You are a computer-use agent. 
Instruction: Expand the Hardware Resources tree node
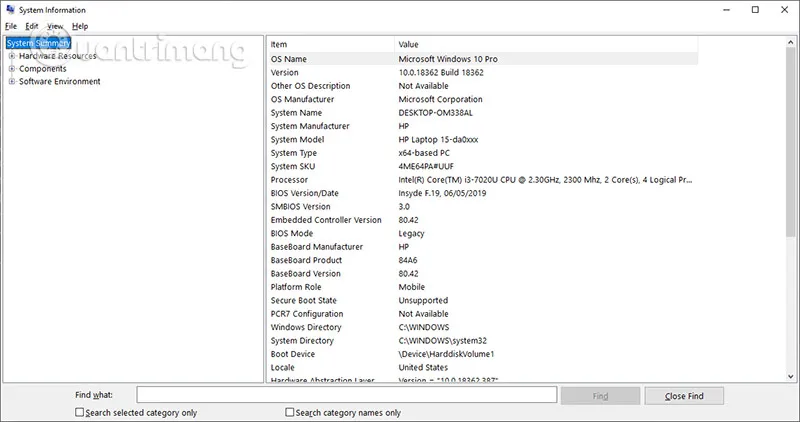click(11, 56)
